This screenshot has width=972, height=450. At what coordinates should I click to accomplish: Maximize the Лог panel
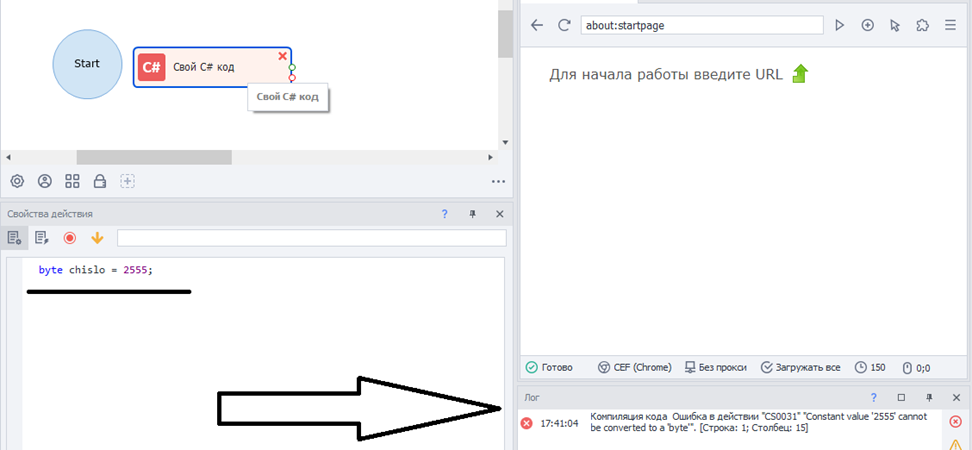coord(901,397)
